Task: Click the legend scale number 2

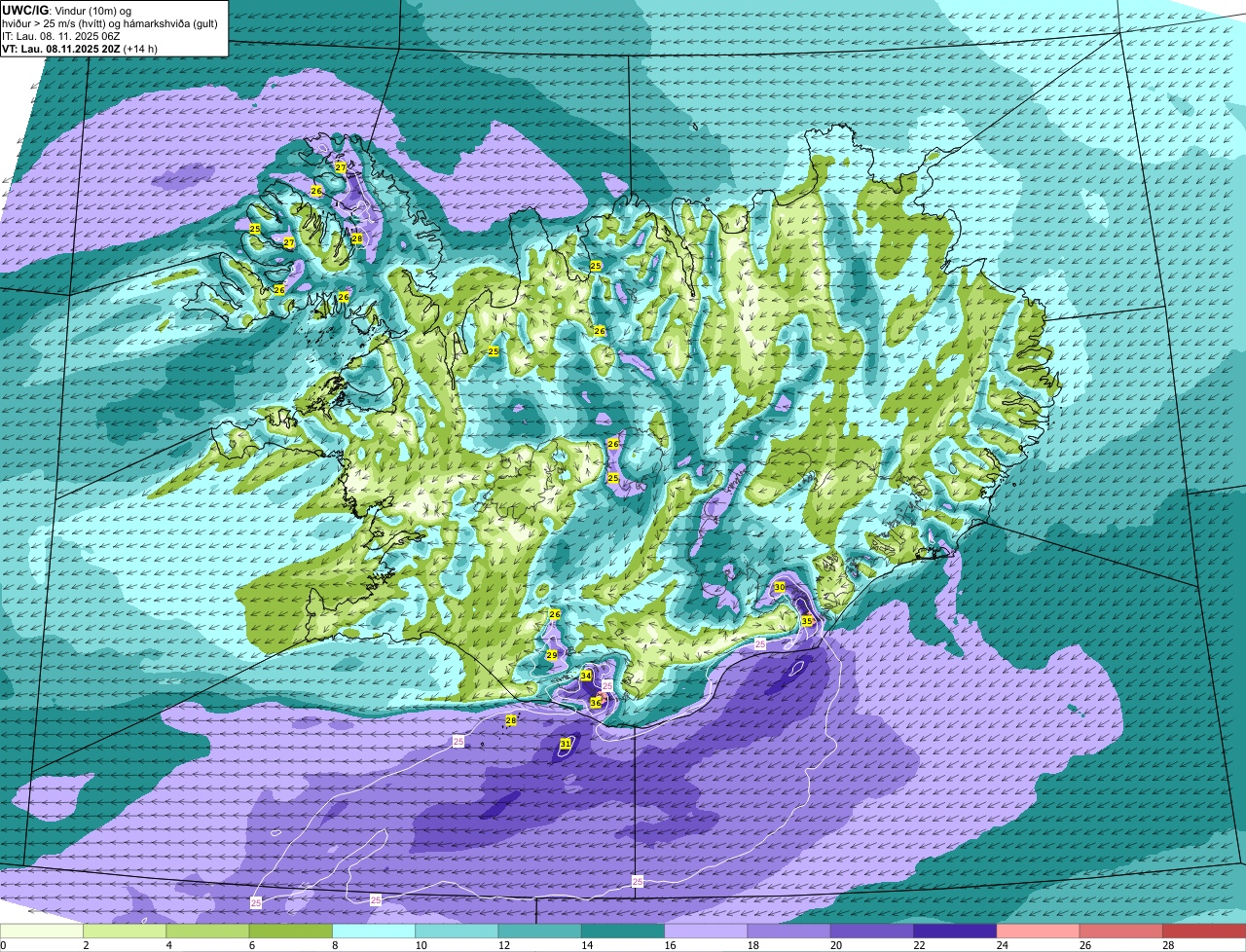Action: 87,945
